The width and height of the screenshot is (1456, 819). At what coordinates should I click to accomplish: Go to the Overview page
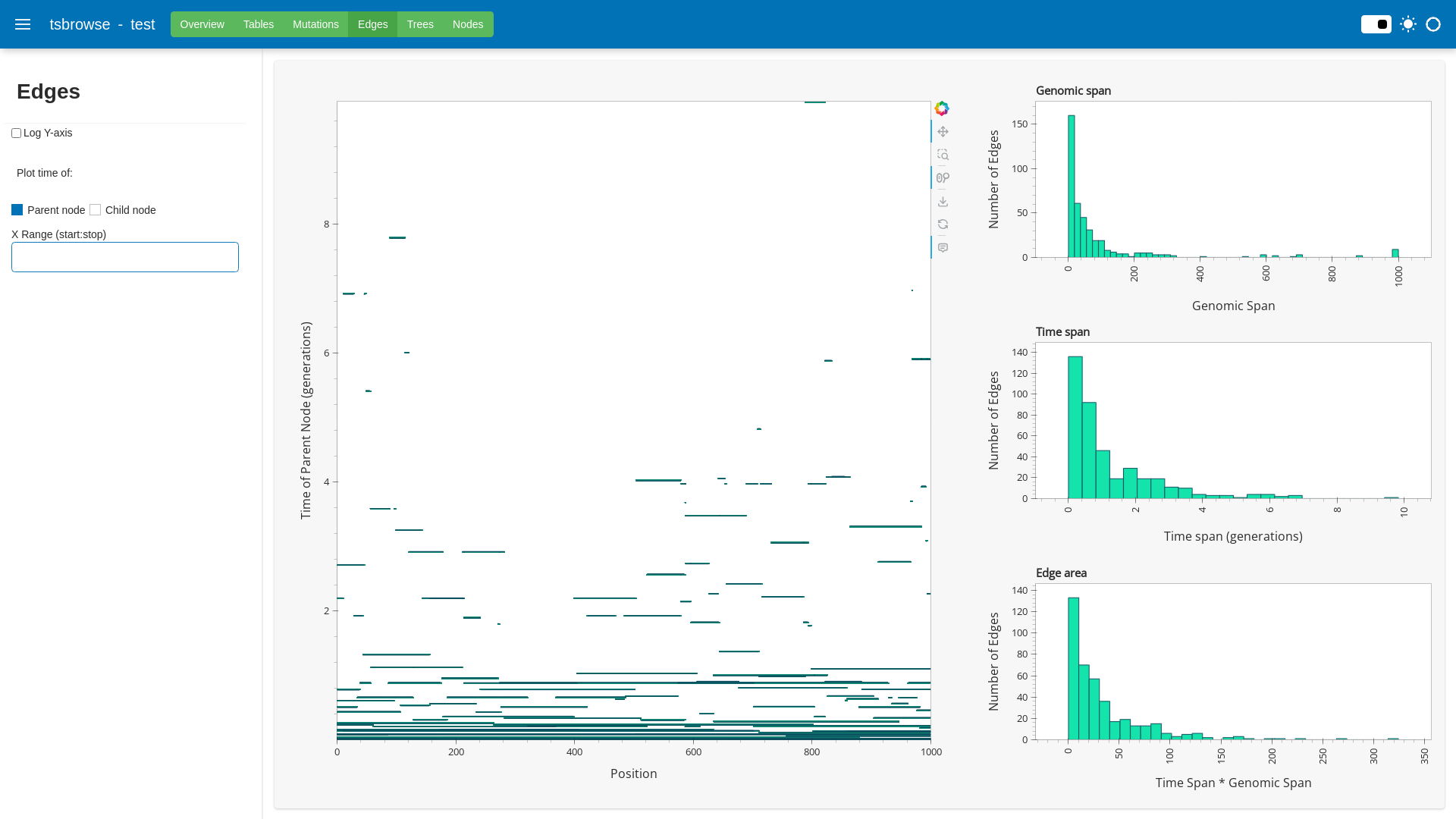click(202, 24)
